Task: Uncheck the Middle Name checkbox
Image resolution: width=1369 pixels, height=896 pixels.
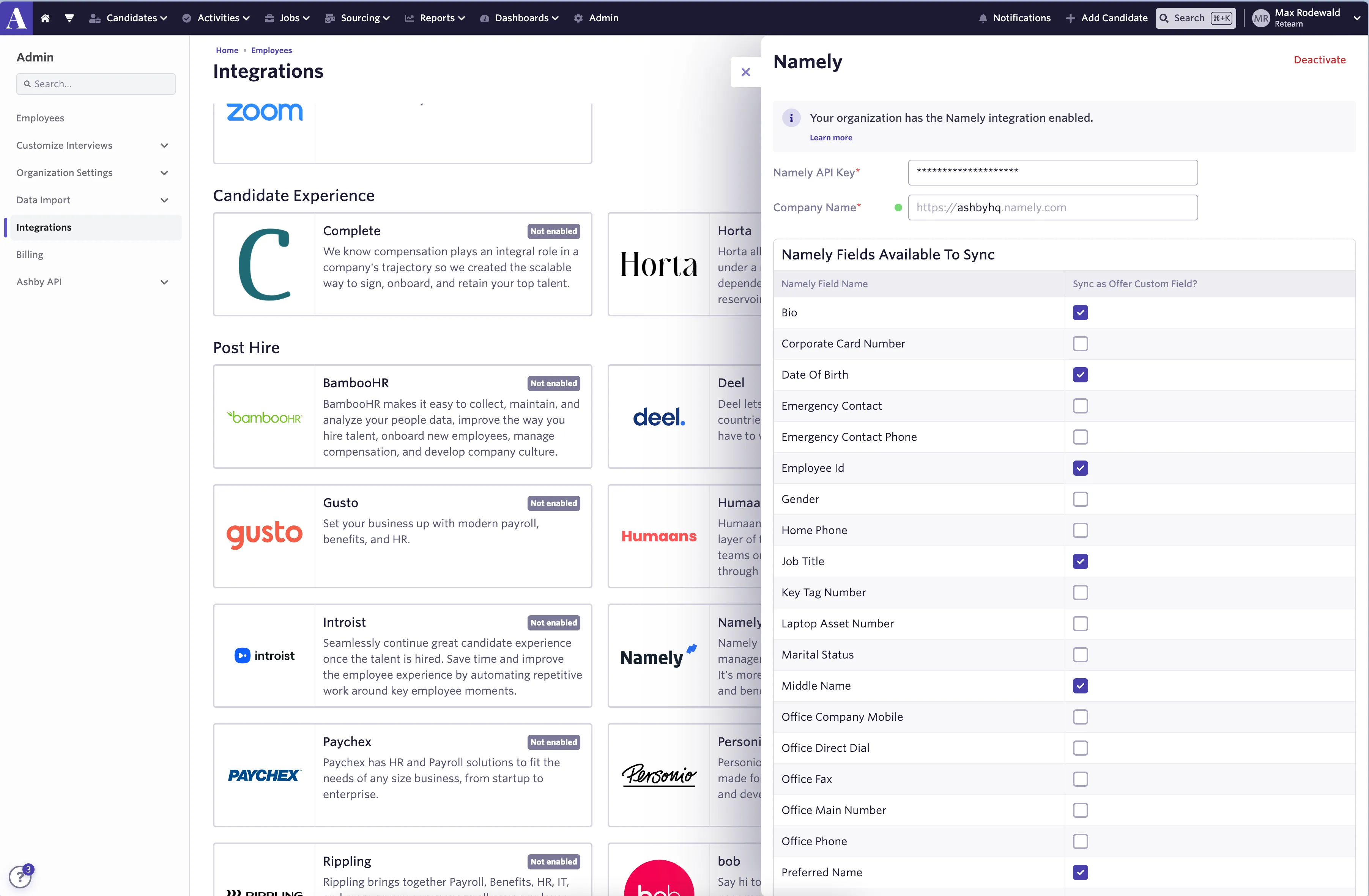Action: (x=1080, y=685)
